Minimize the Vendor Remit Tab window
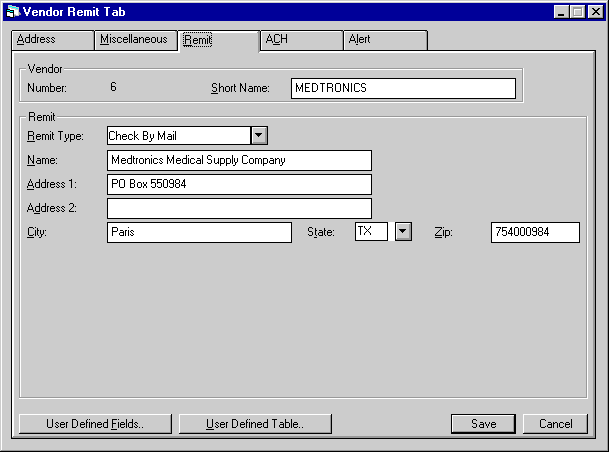 point(561,12)
